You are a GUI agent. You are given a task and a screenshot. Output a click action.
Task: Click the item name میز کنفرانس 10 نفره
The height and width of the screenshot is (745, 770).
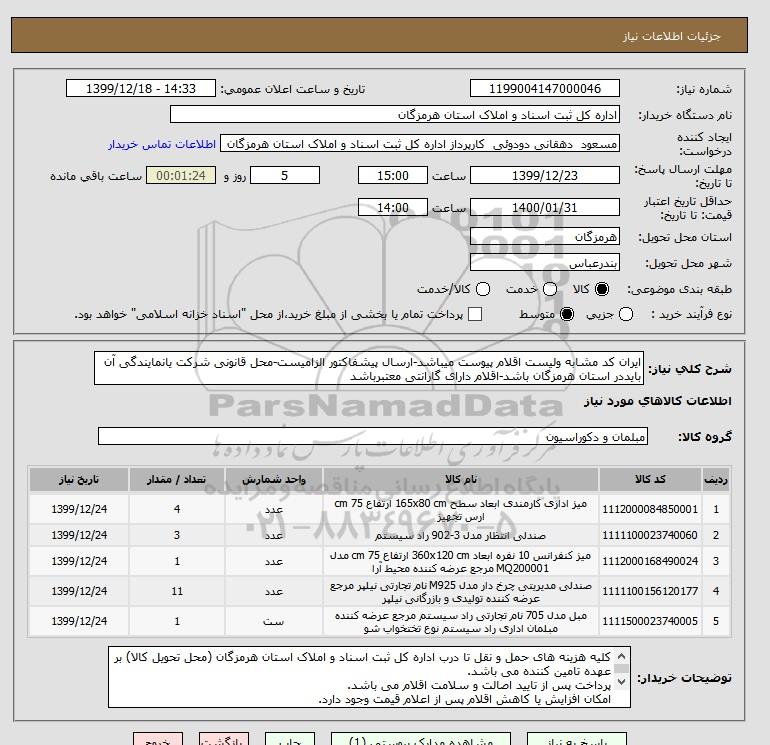pos(461,561)
